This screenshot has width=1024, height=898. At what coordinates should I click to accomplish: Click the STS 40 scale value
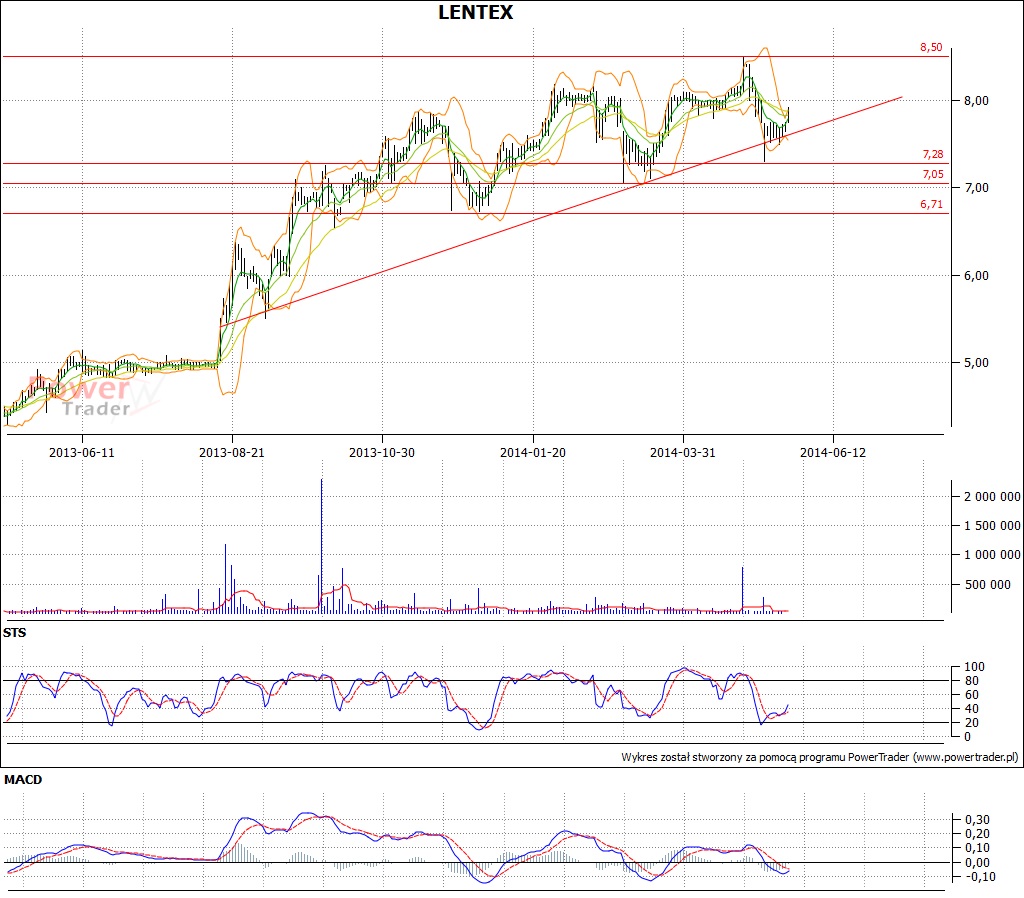click(972, 709)
